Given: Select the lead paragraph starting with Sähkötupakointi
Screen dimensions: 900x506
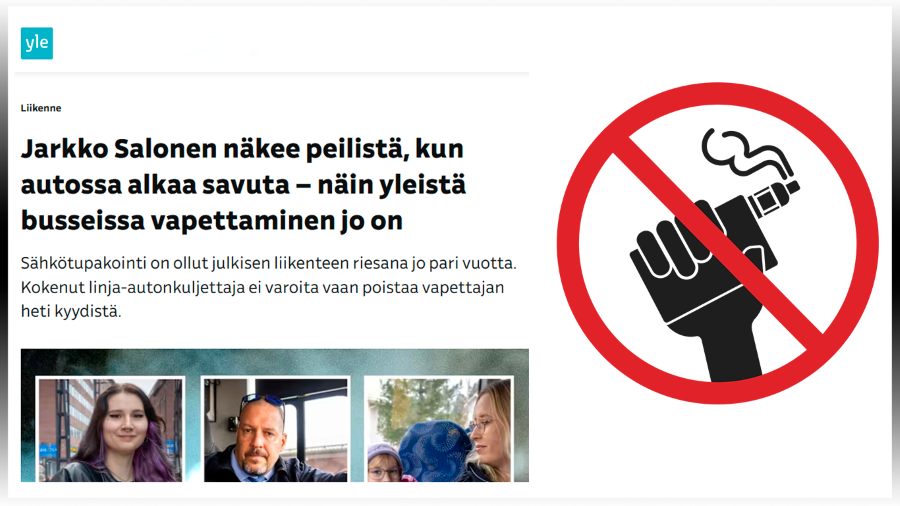Looking at the screenshot, I should click(269, 287).
